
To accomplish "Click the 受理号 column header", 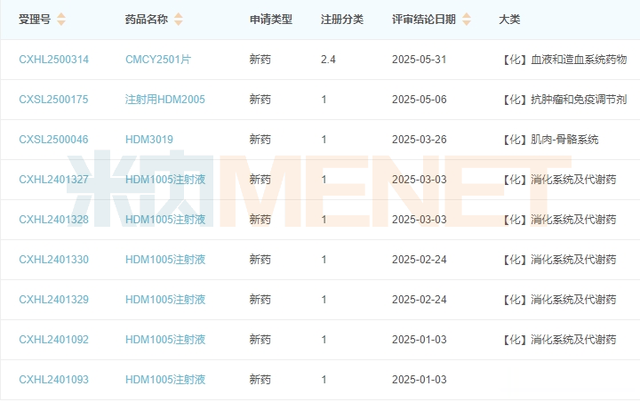I will pos(35,19).
